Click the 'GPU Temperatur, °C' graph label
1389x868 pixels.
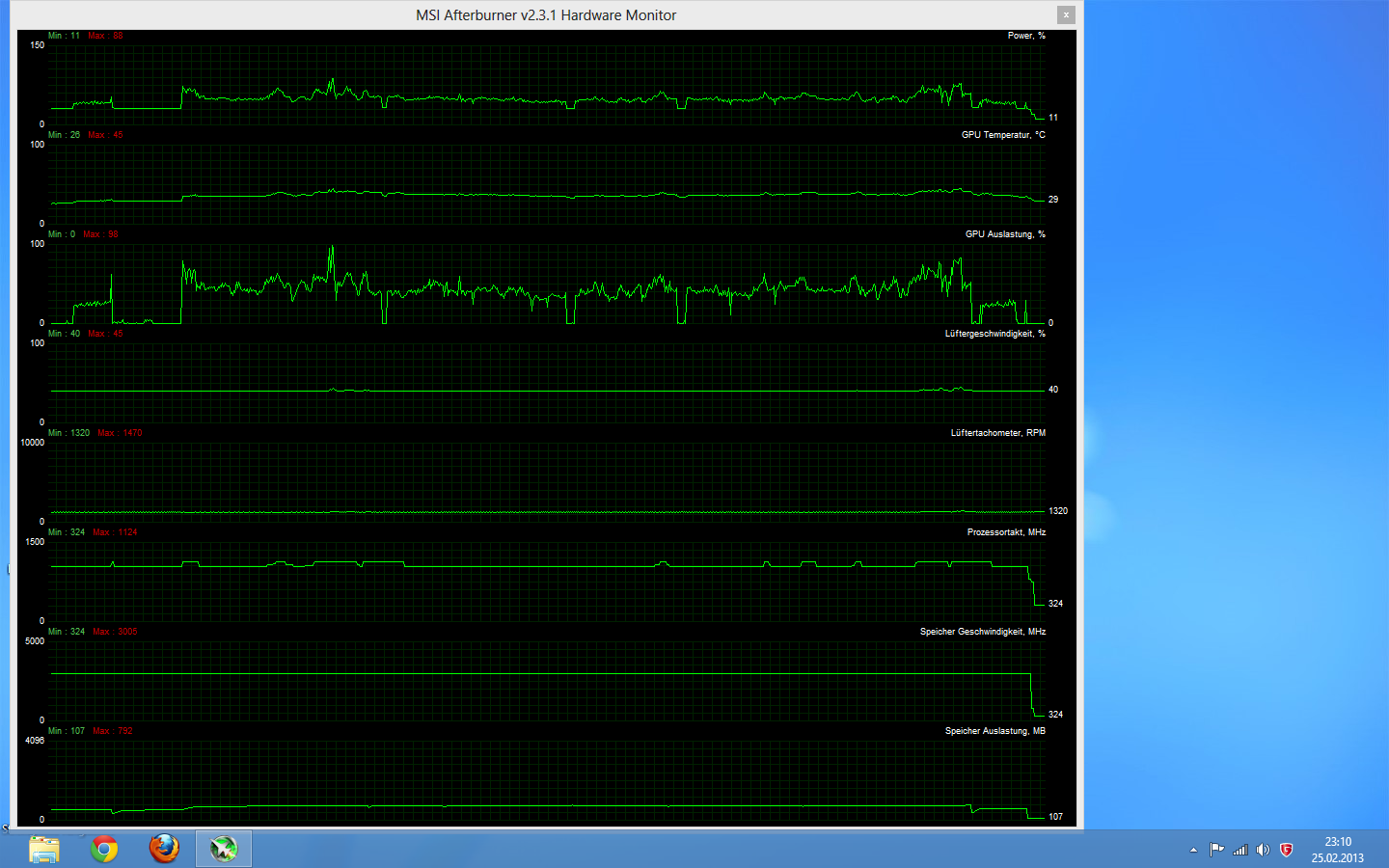(1003, 135)
